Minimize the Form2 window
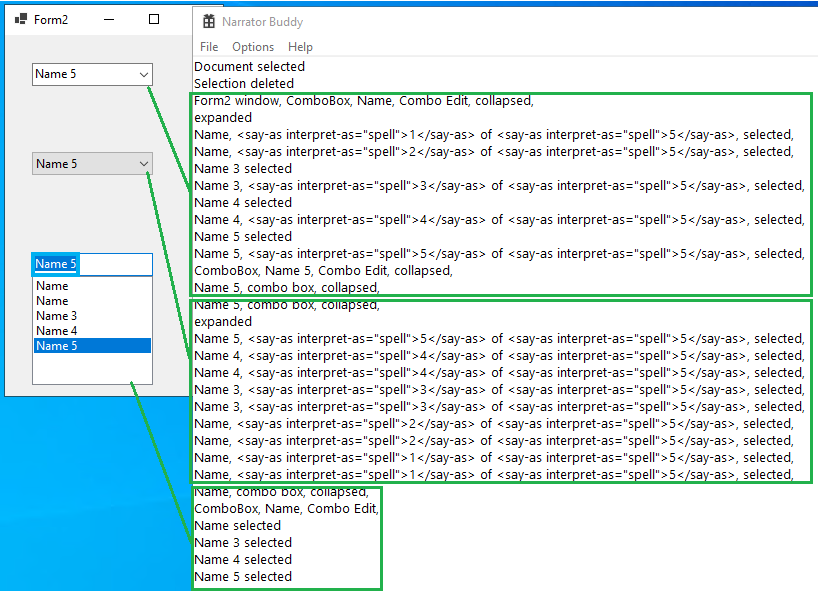Image resolution: width=818 pixels, height=596 pixels. (108, 19)
